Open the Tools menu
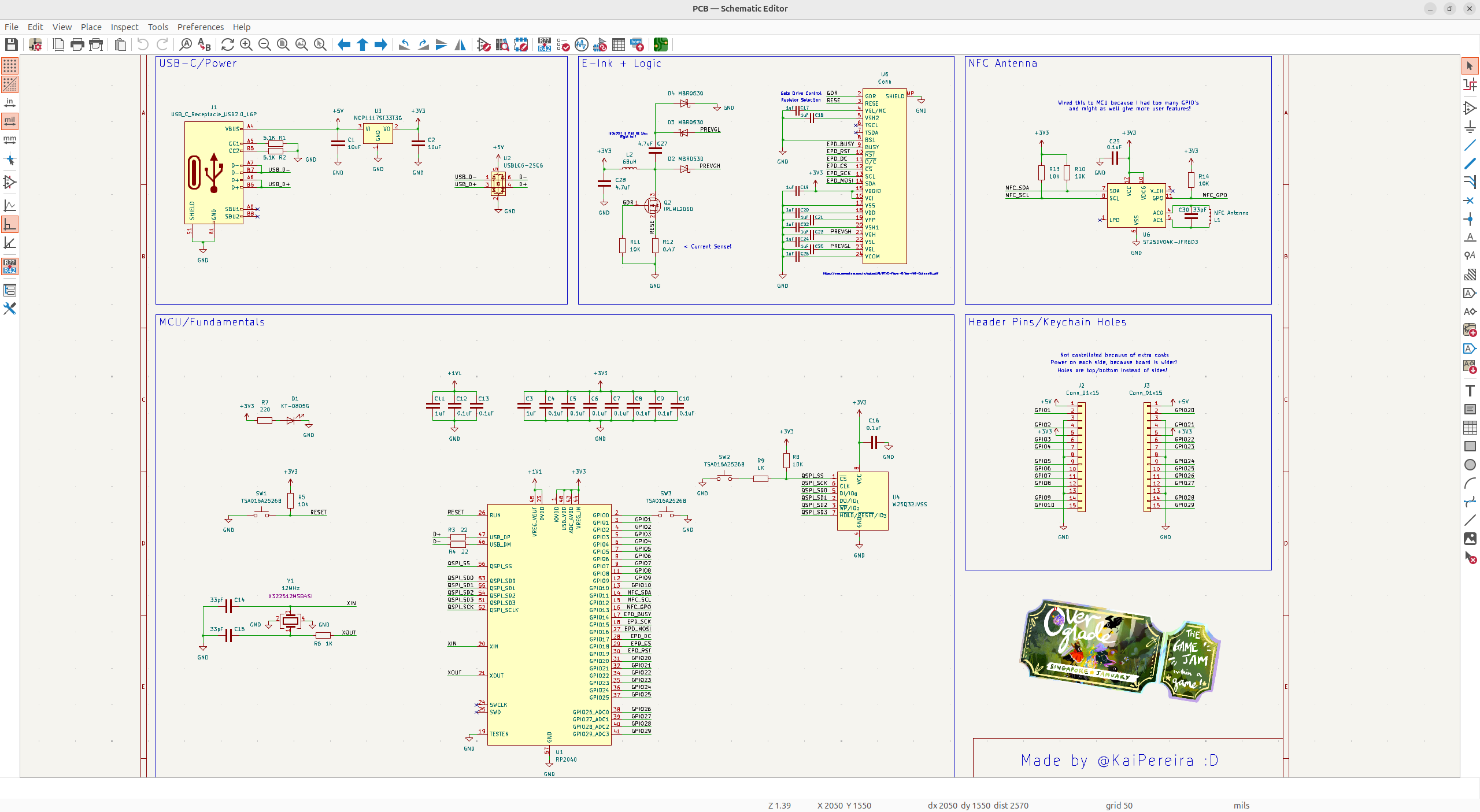1480x812 pixels. click(x=158, y=27)
